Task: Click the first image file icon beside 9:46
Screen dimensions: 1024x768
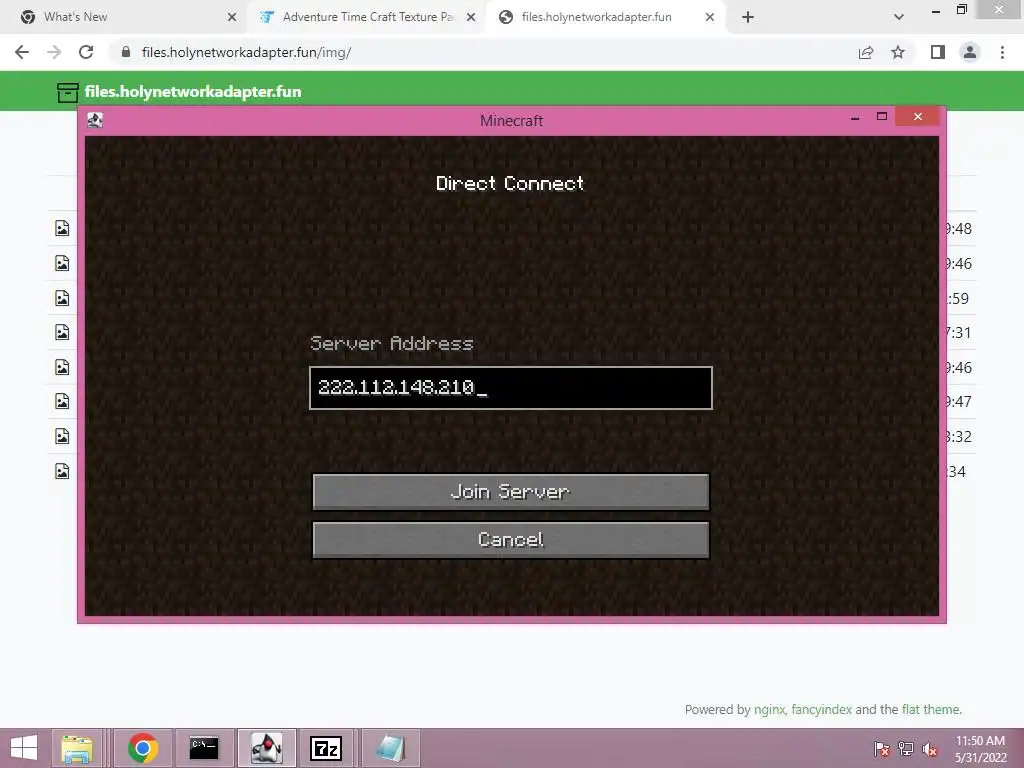Action: [x=62, y=263]
